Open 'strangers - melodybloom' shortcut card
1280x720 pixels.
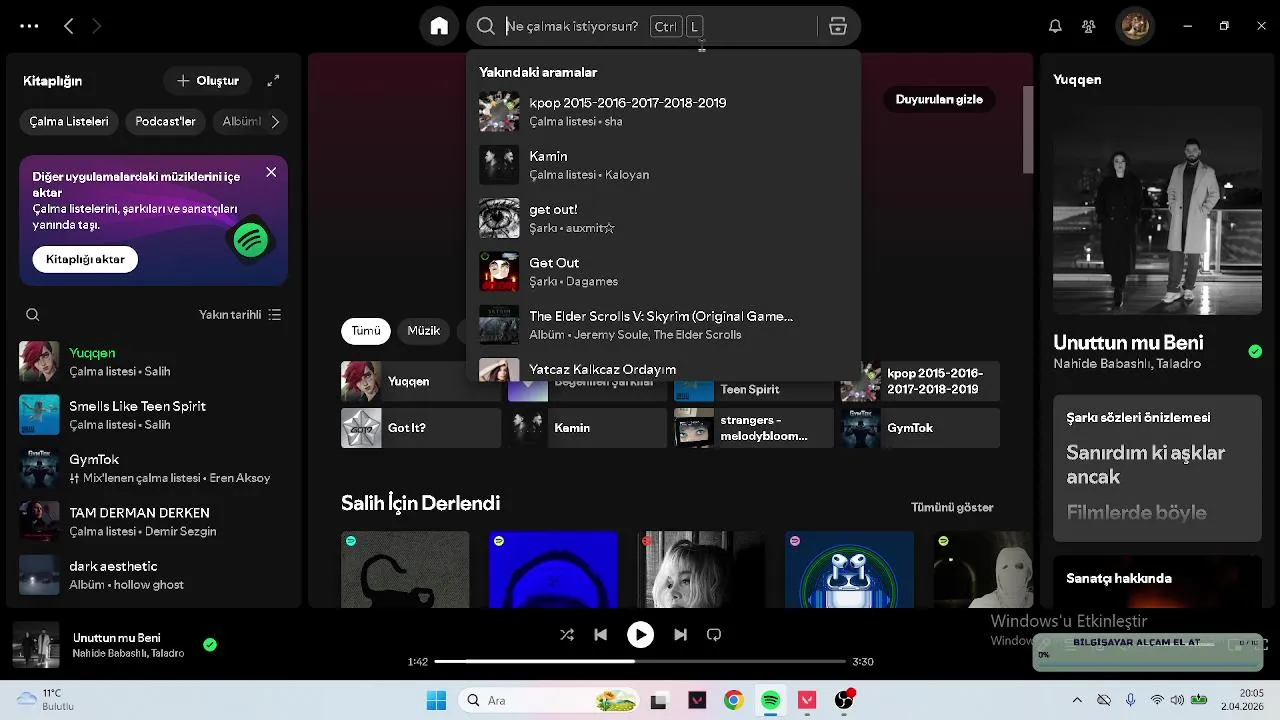[x=753, y=428]
